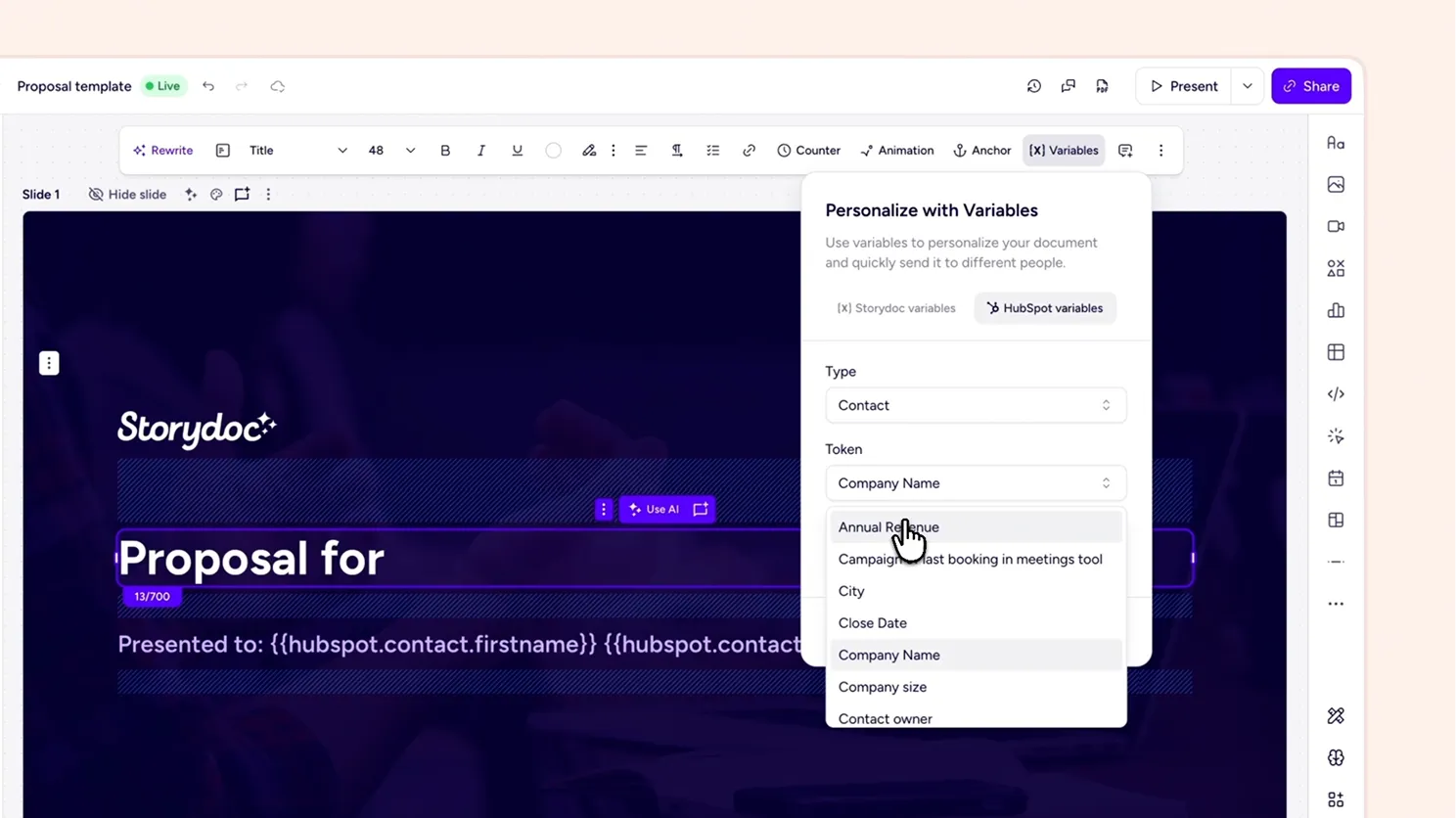Viewport: 1456px width, 818px height.
Task: Toggle the Variables toolbar button
Action: [x=1064, y=151]
